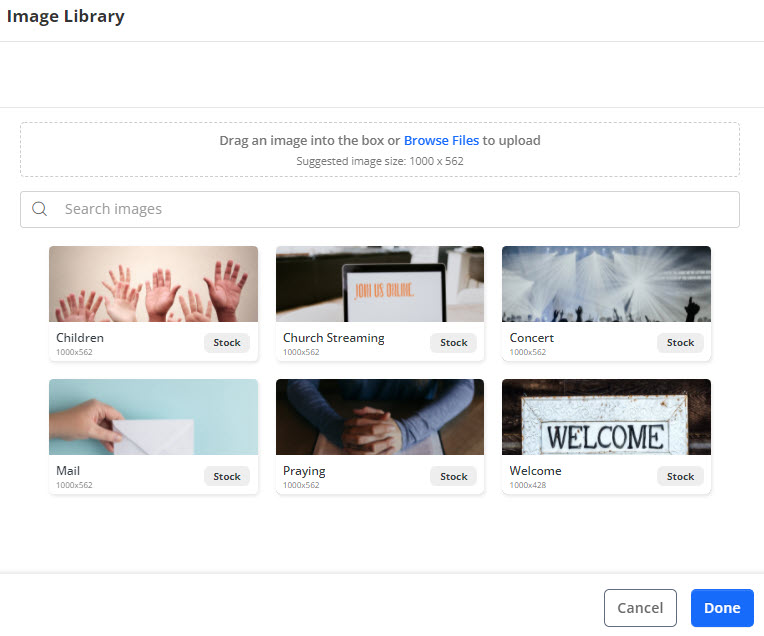Click the magnifier icon in search bar
The width and height of the screenshot is (764, 636).
[40, 209]
